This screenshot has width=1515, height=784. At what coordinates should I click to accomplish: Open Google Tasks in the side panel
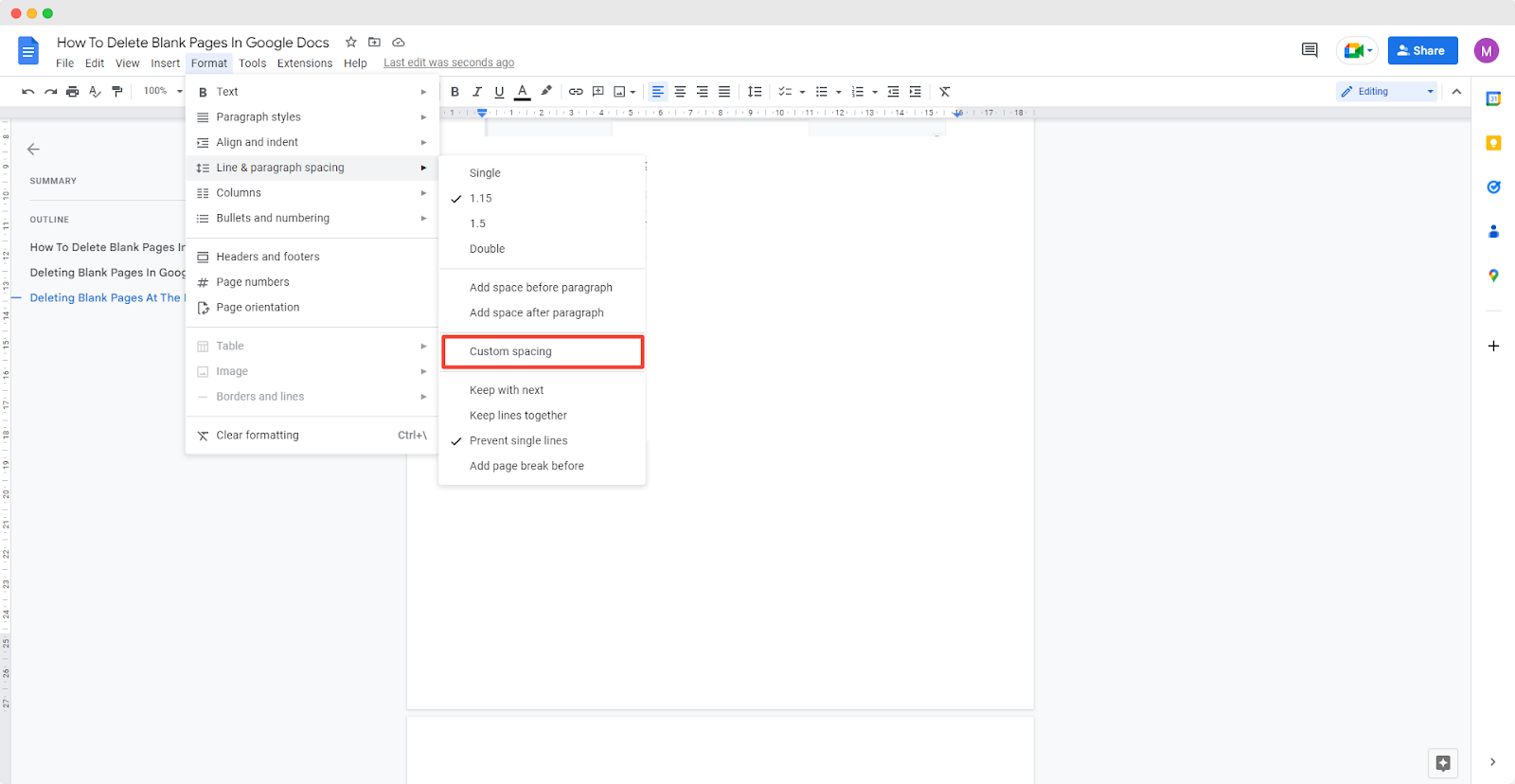tap(1493, 187)
